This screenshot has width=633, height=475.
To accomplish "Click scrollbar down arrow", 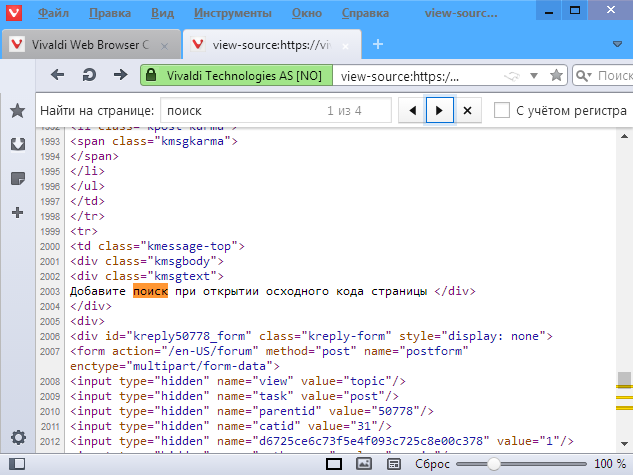I will 624,444.
